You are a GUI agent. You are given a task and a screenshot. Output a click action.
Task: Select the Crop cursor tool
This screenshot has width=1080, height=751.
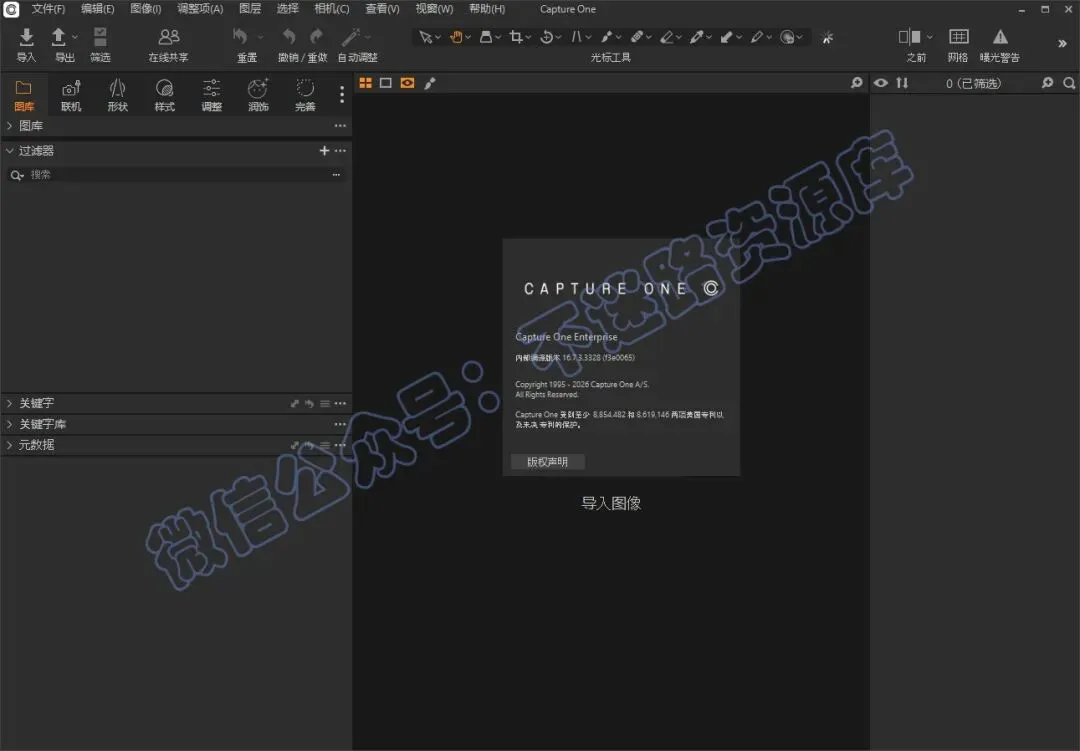(x=516, y=37)
